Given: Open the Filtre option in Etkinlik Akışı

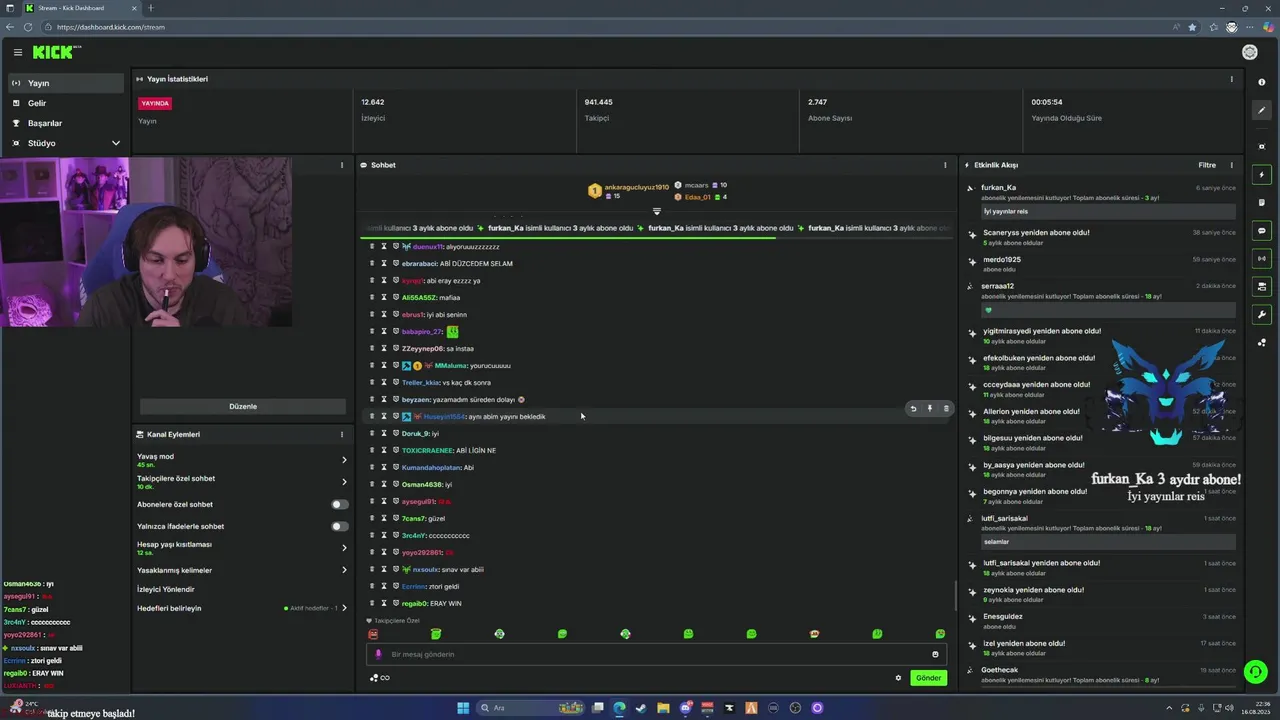Looking at the screenshot, I should [x=1207, y=165].
